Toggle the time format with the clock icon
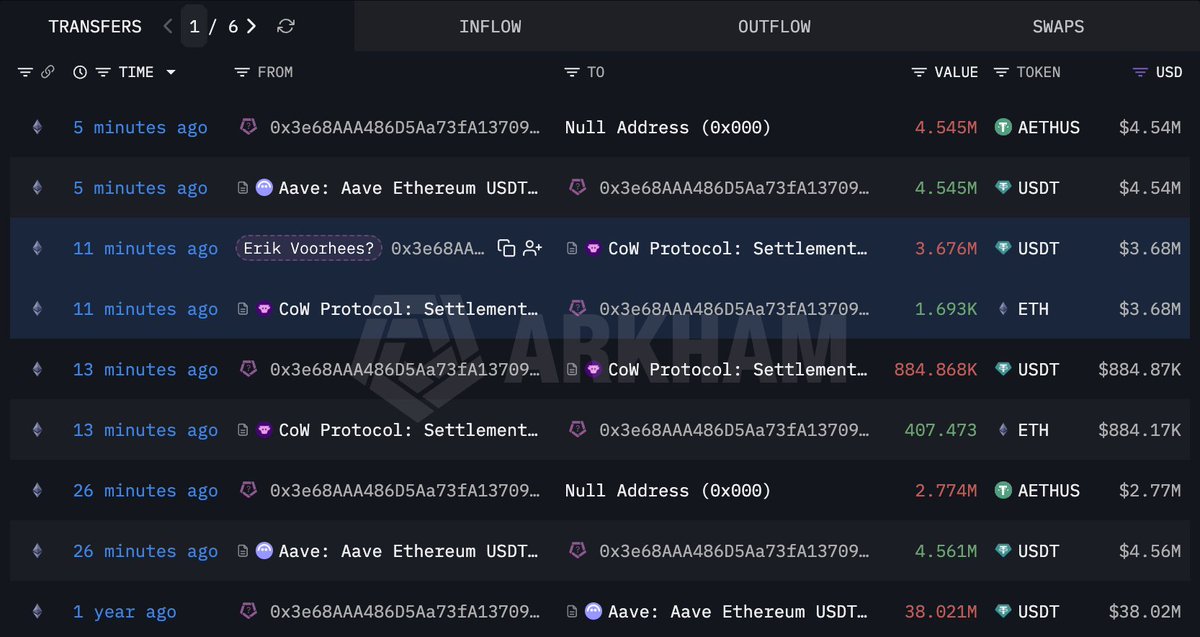Viewport: 1200px width, 637px height. pyautogui.click(x=80, y=72)
